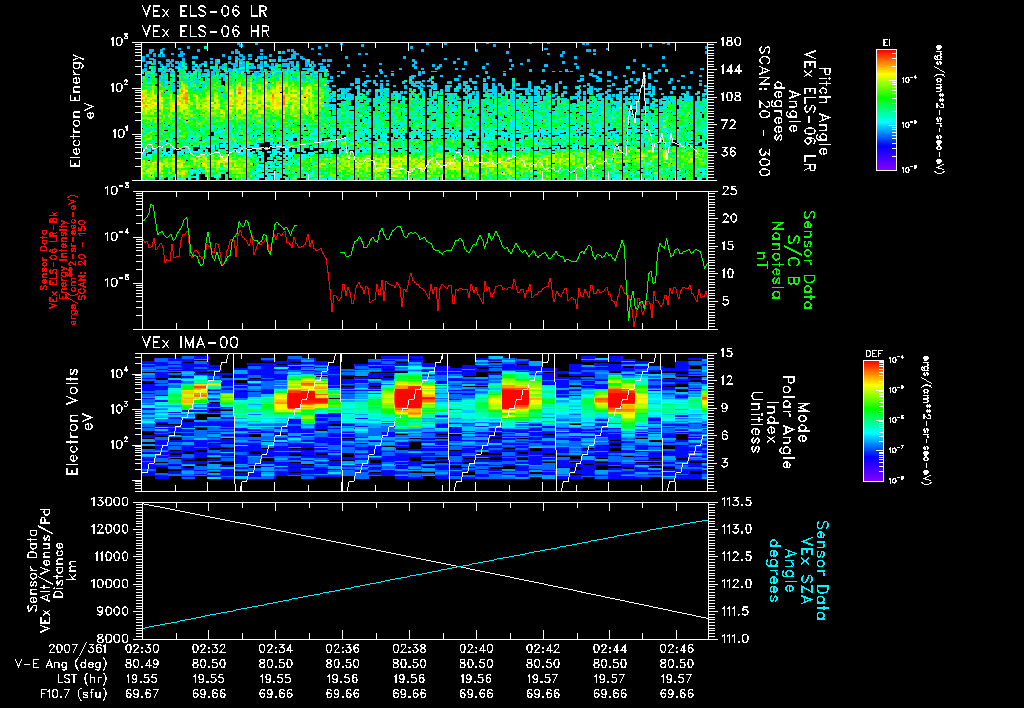Click the '02:44' time axis label
1024x708 pixels.
click(x=610, y=649)
